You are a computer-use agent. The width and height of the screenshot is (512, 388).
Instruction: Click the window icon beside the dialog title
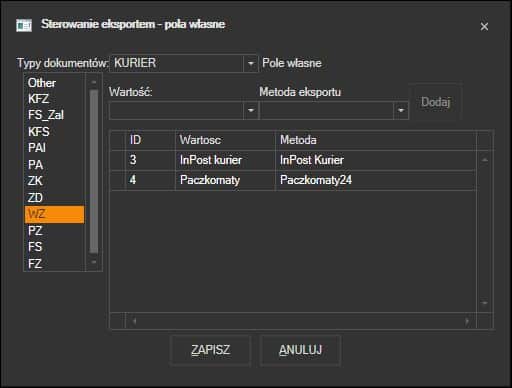coord(24,25)
